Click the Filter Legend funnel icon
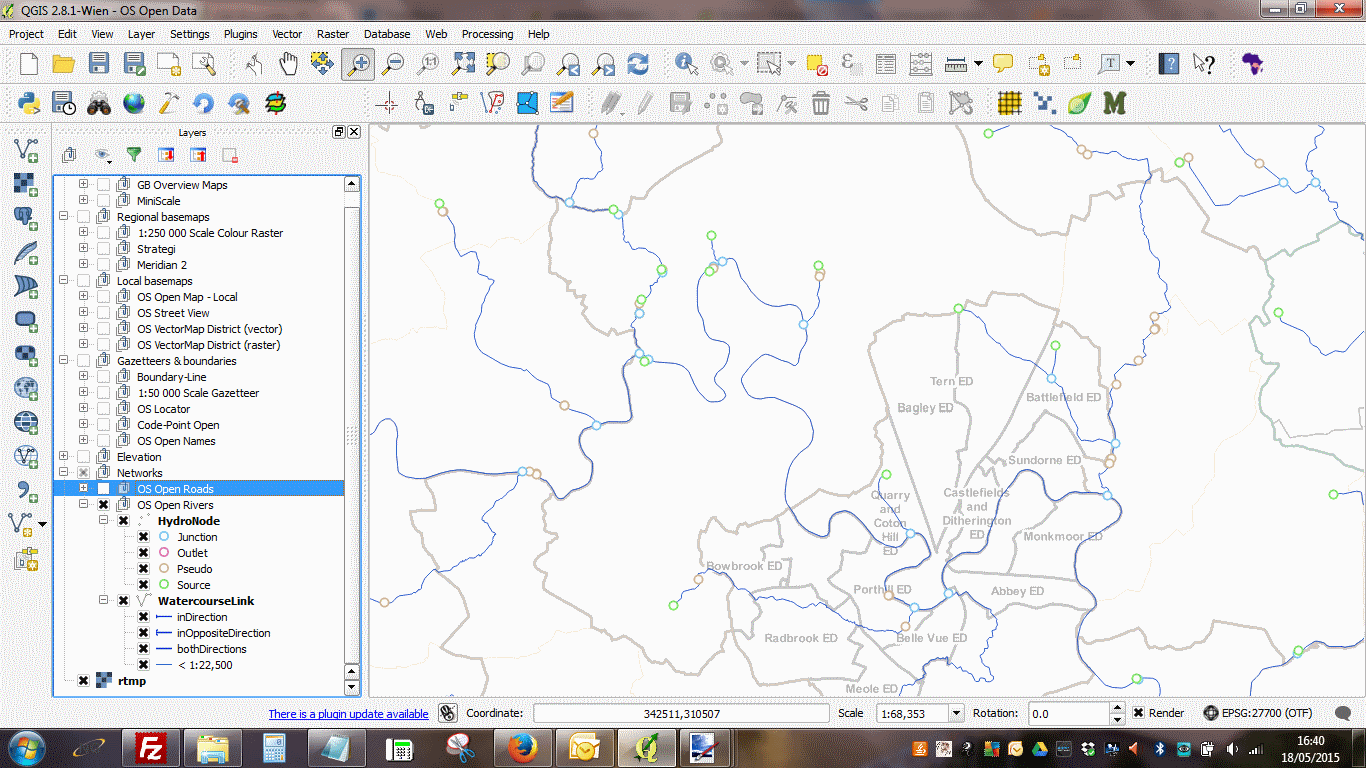The width and height of the screenshot is (1366, 768). coord(133,155)
